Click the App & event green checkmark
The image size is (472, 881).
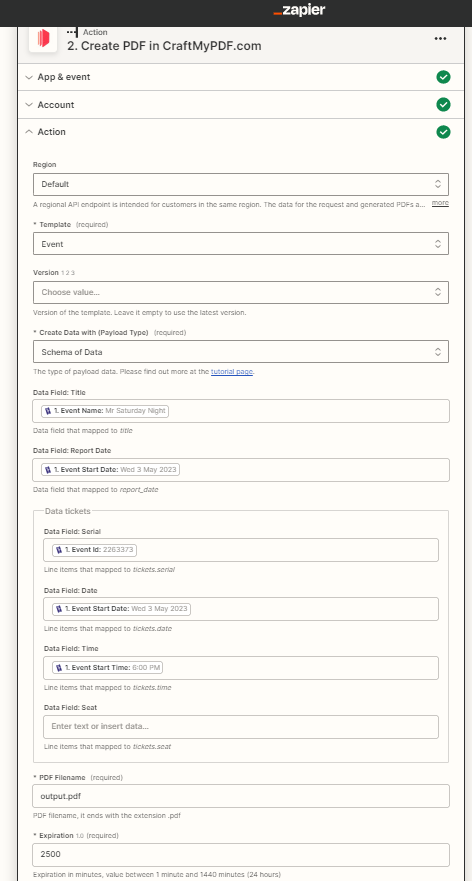pos(443,77)
